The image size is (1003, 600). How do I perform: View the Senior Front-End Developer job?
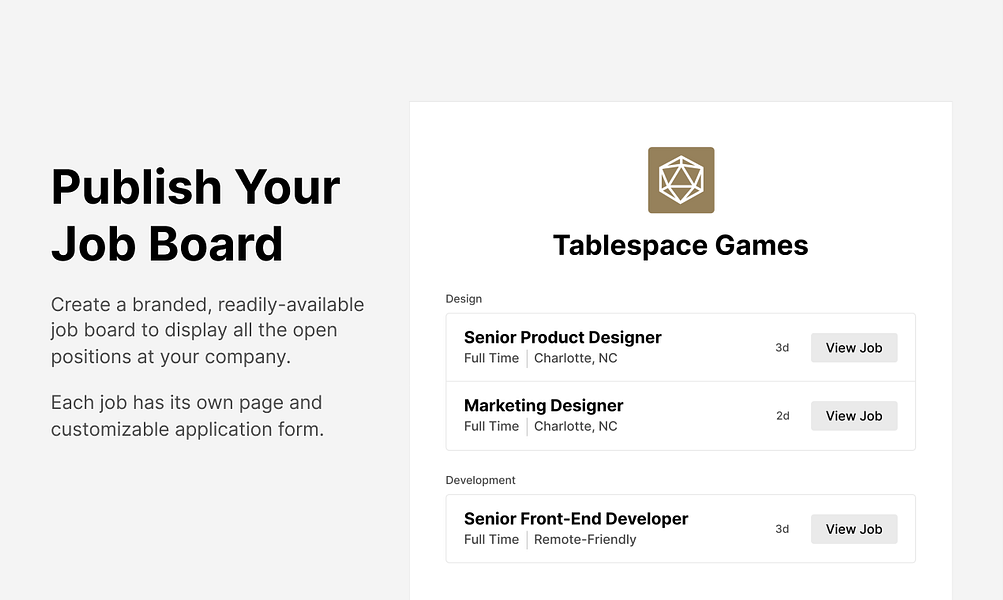[x=854, y=529]
